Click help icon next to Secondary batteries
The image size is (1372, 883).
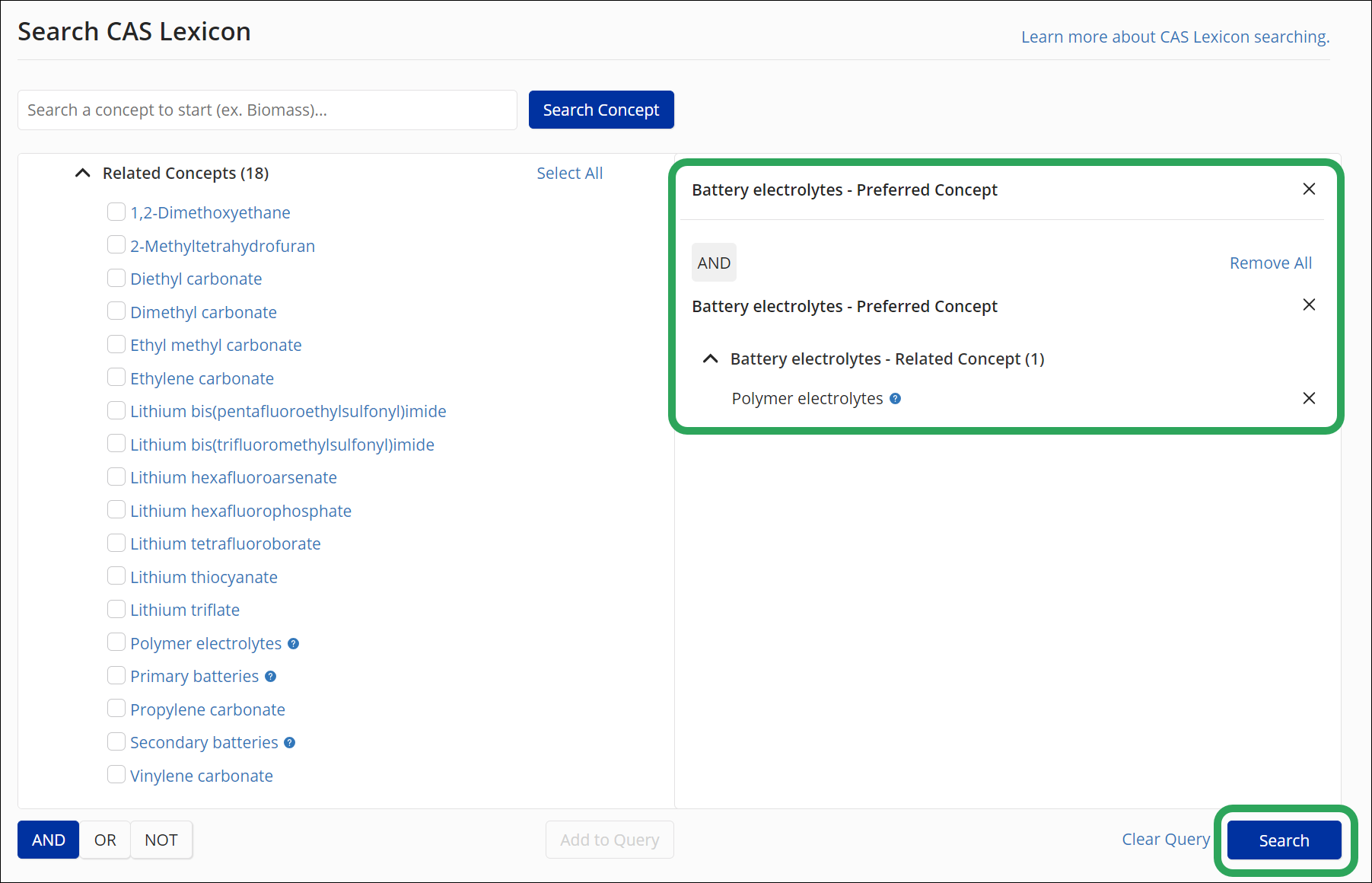(290, 742)
